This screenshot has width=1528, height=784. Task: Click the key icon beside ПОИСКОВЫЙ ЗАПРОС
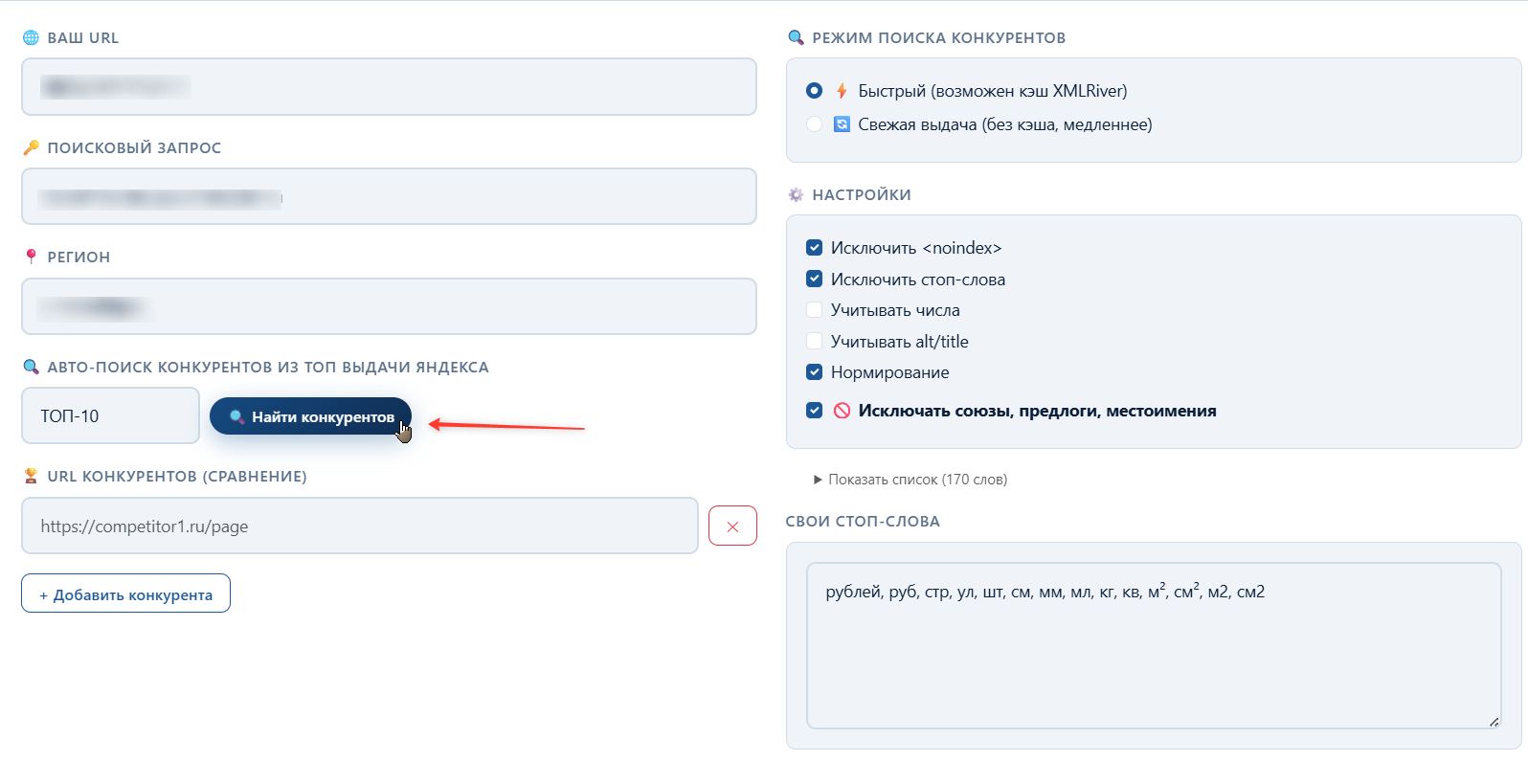[31, 147]
